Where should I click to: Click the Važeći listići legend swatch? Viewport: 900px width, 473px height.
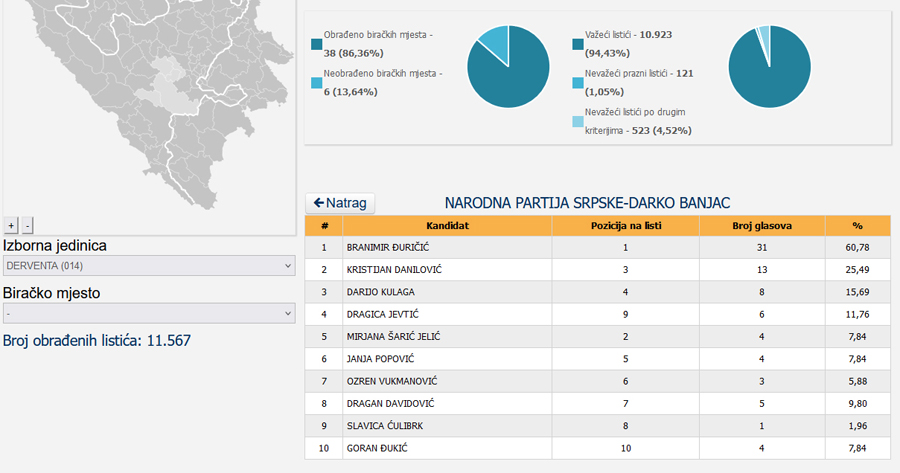tap(578, 44)
